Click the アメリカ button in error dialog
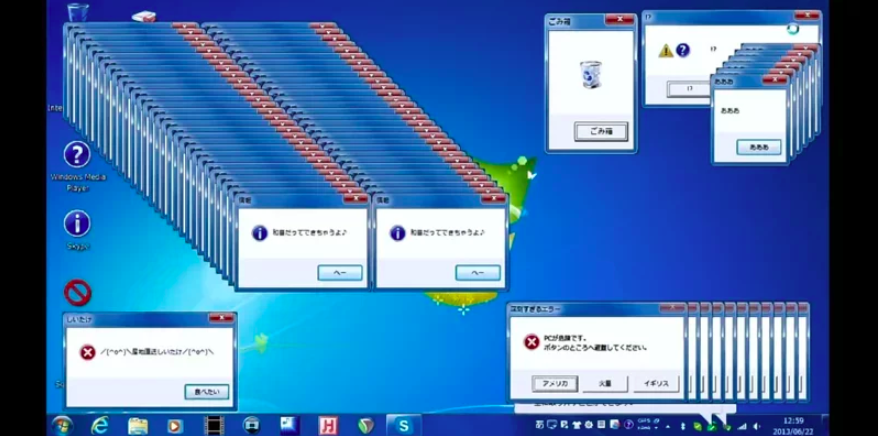Screen dimensions: 879x436 point(555,384)
